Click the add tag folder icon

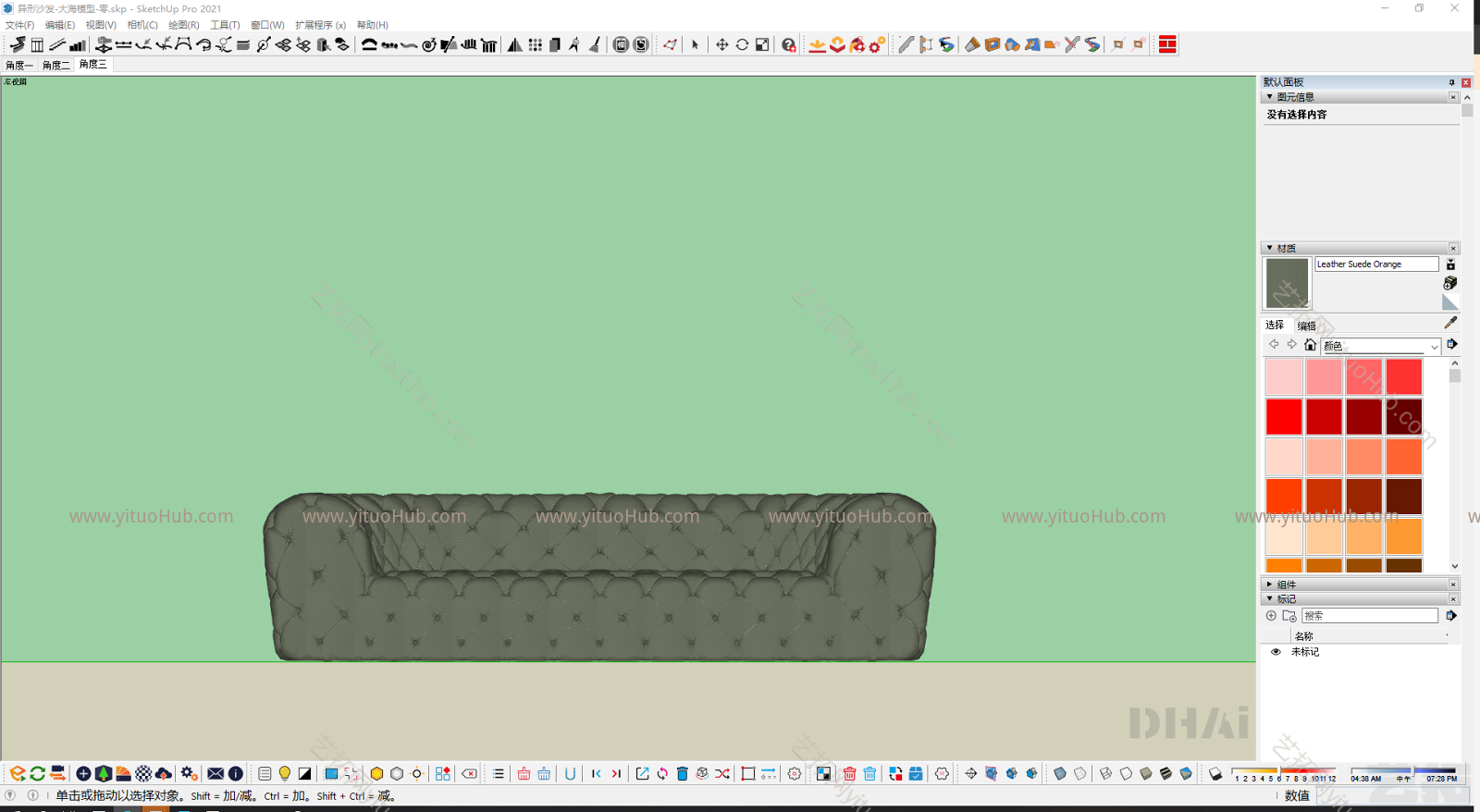coord(1289,615)
